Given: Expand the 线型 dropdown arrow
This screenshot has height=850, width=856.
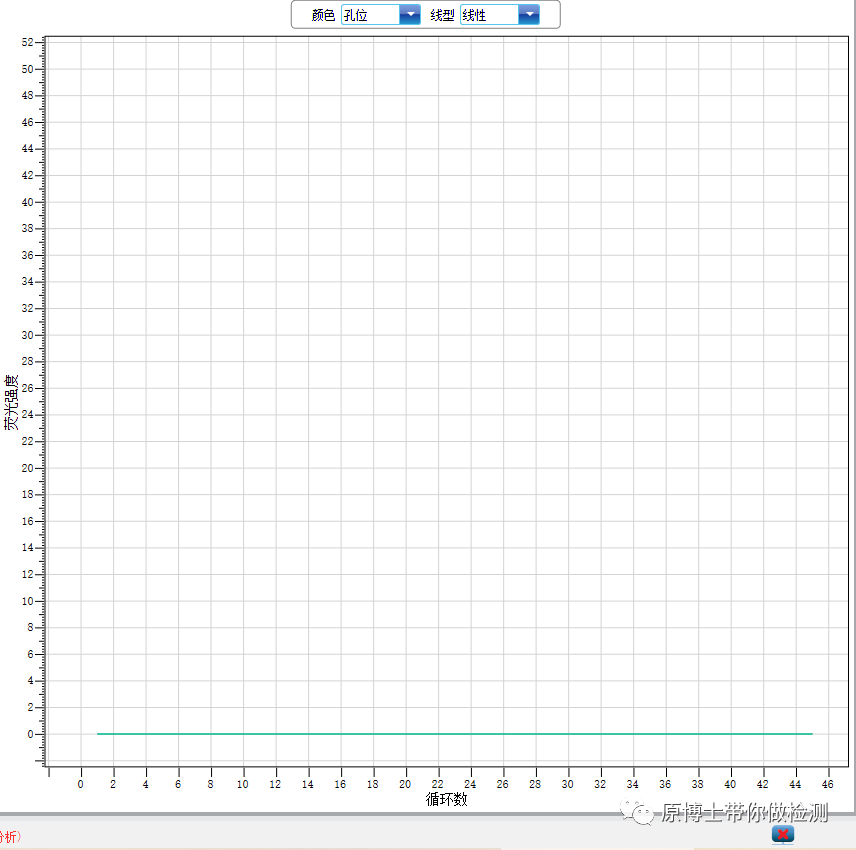Looking at the screenshot, I should coord(529,15).
